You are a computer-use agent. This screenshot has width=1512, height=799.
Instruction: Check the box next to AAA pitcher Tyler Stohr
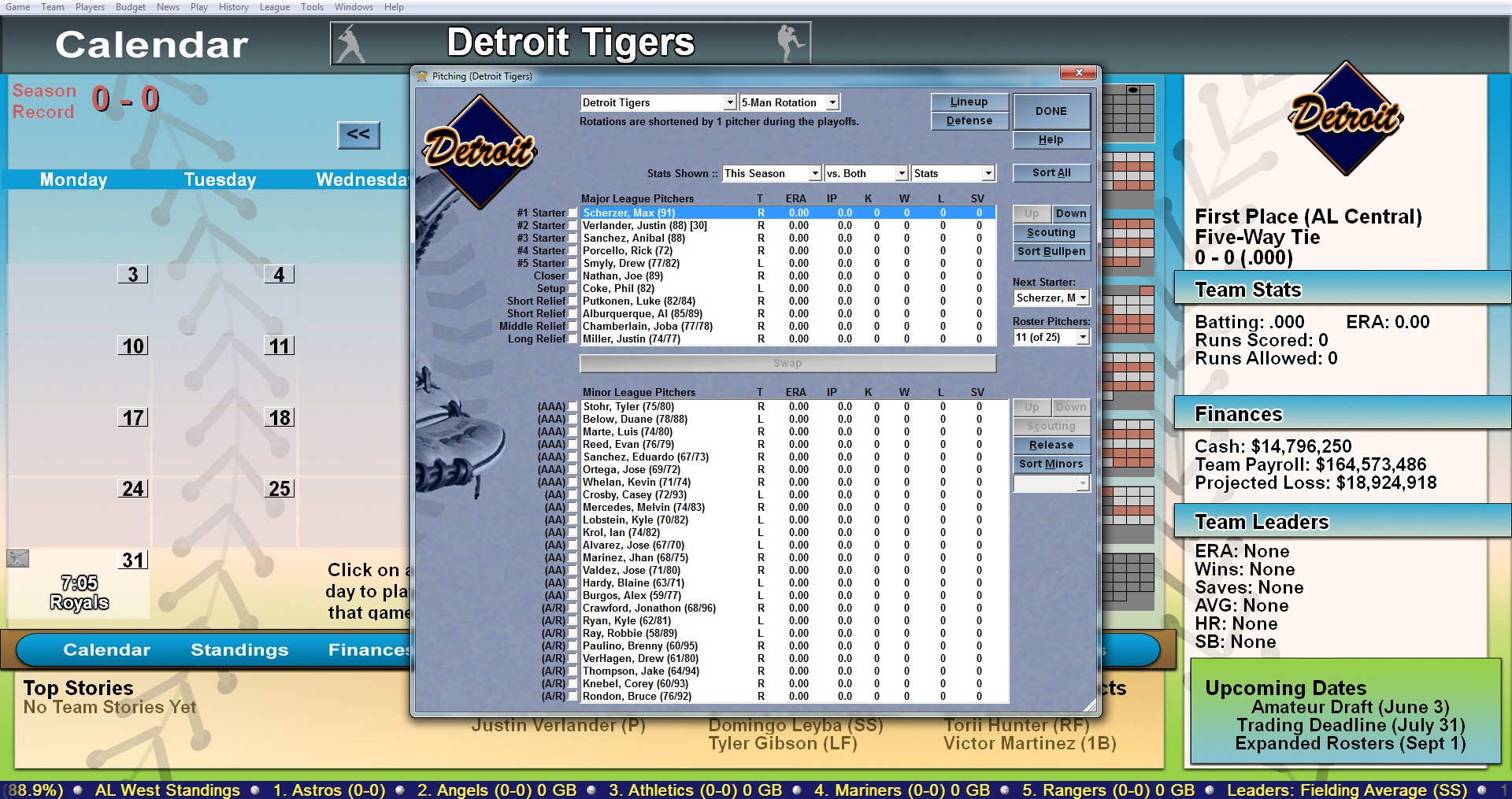(572, 407)
